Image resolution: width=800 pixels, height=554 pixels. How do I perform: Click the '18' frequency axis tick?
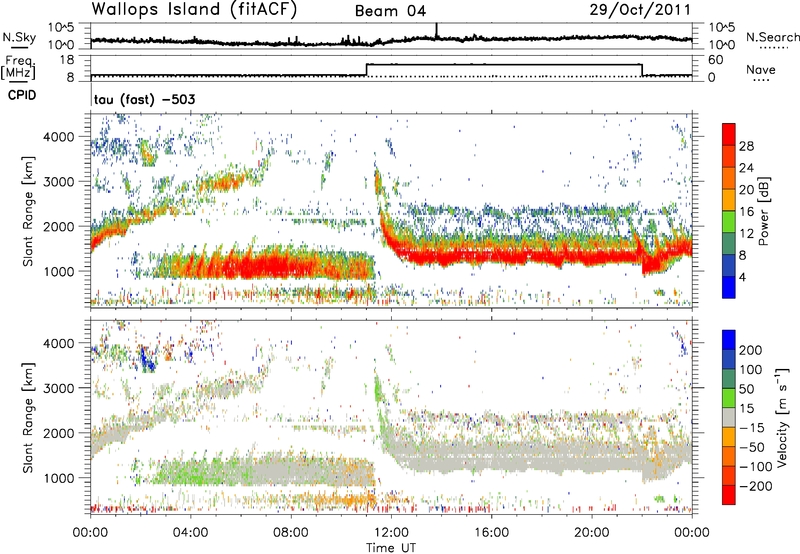(x=67, y=60)
